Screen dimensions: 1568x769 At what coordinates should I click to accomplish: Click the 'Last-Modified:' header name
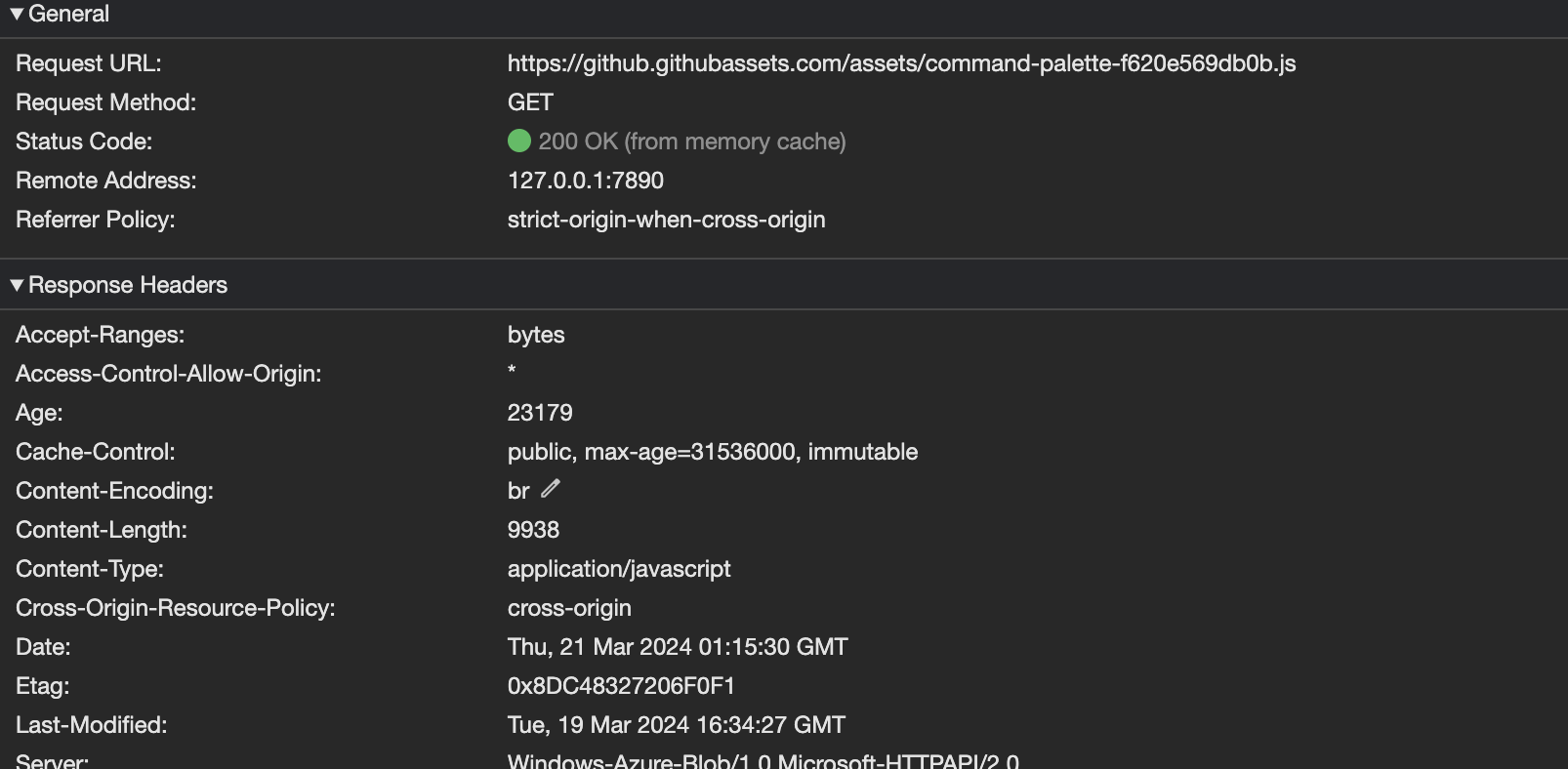click(x=92, y=725)
